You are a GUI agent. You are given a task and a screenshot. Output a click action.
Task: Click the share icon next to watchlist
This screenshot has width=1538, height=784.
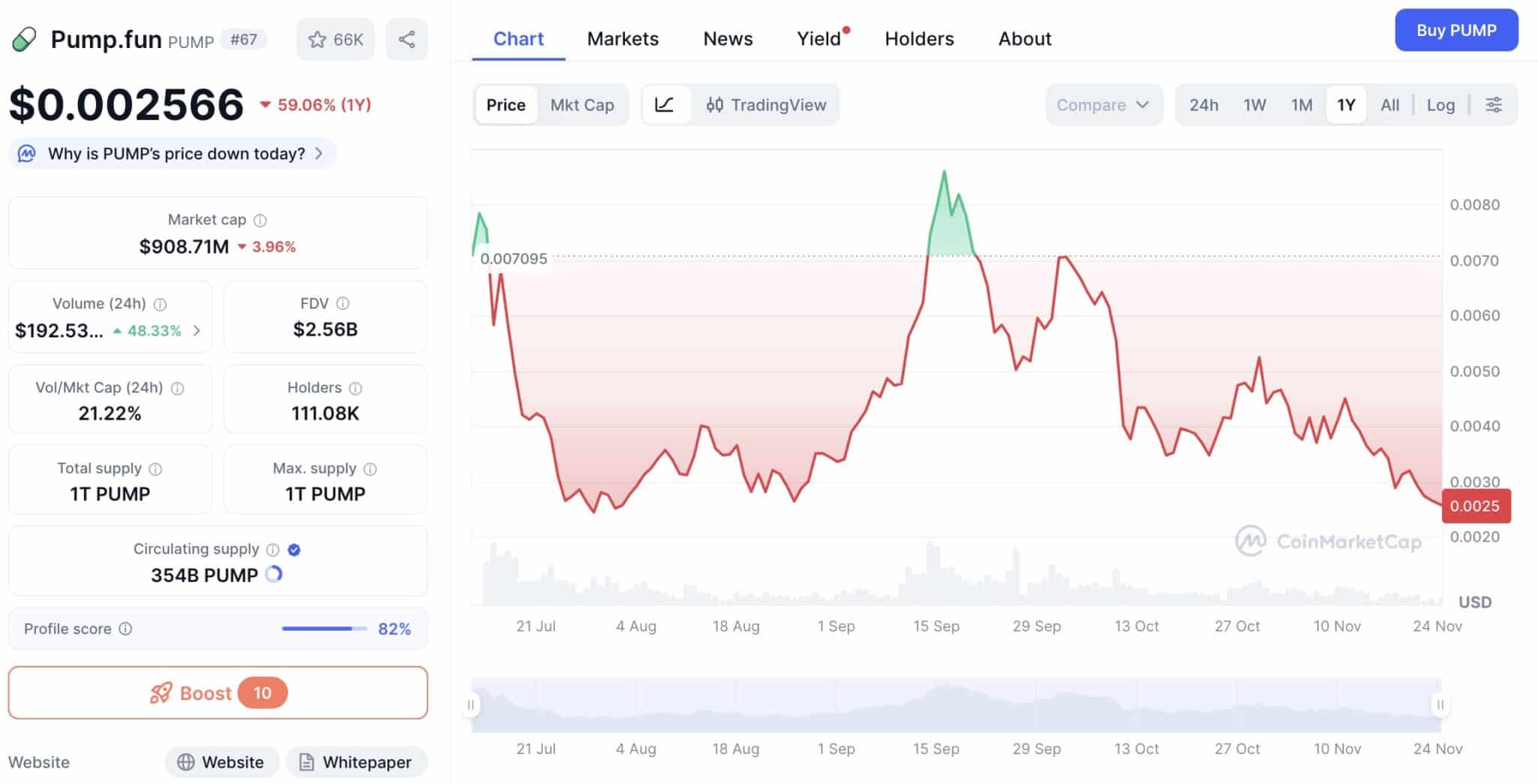pos(406,40)
